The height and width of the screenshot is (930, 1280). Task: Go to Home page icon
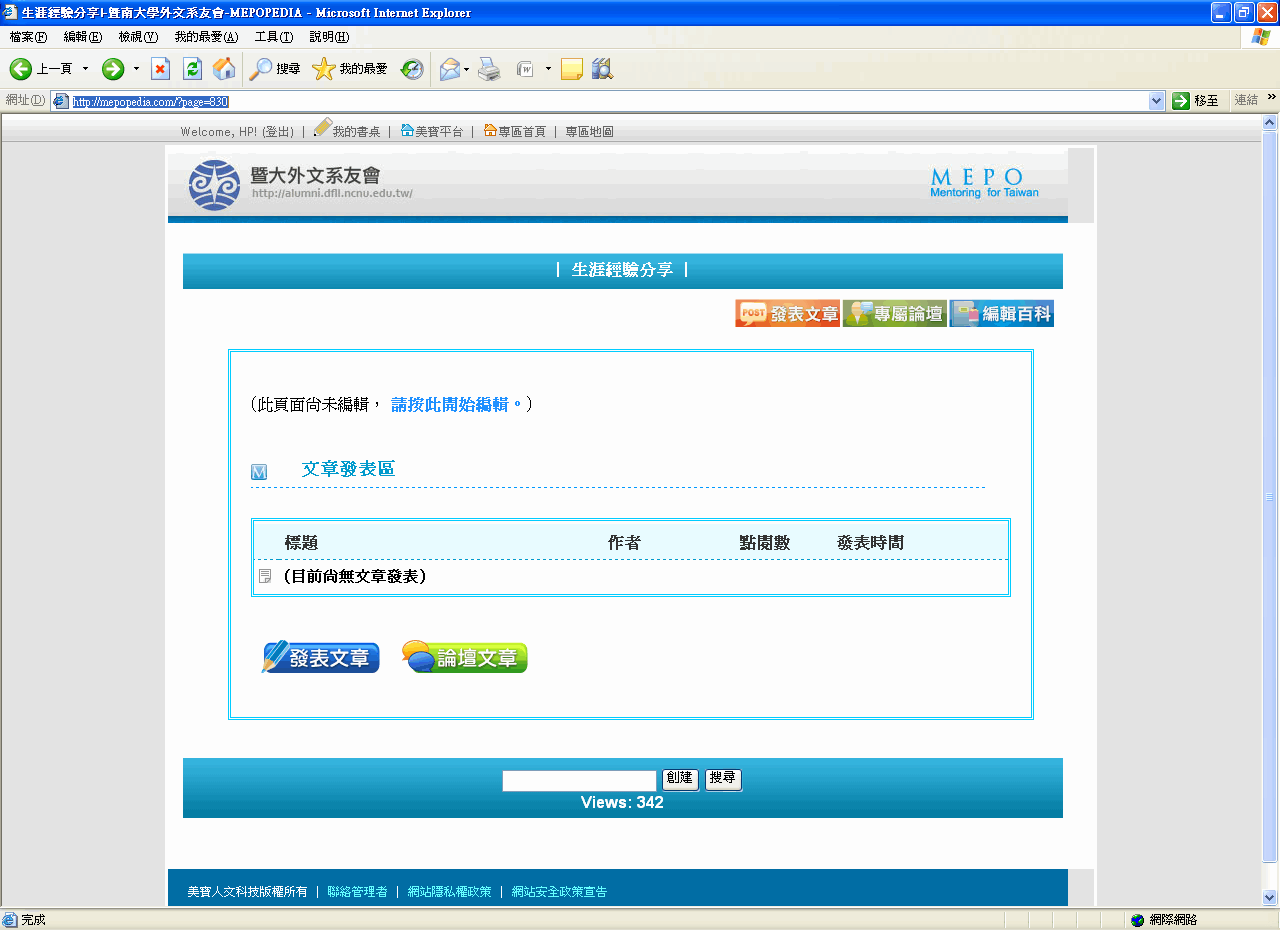224,69
